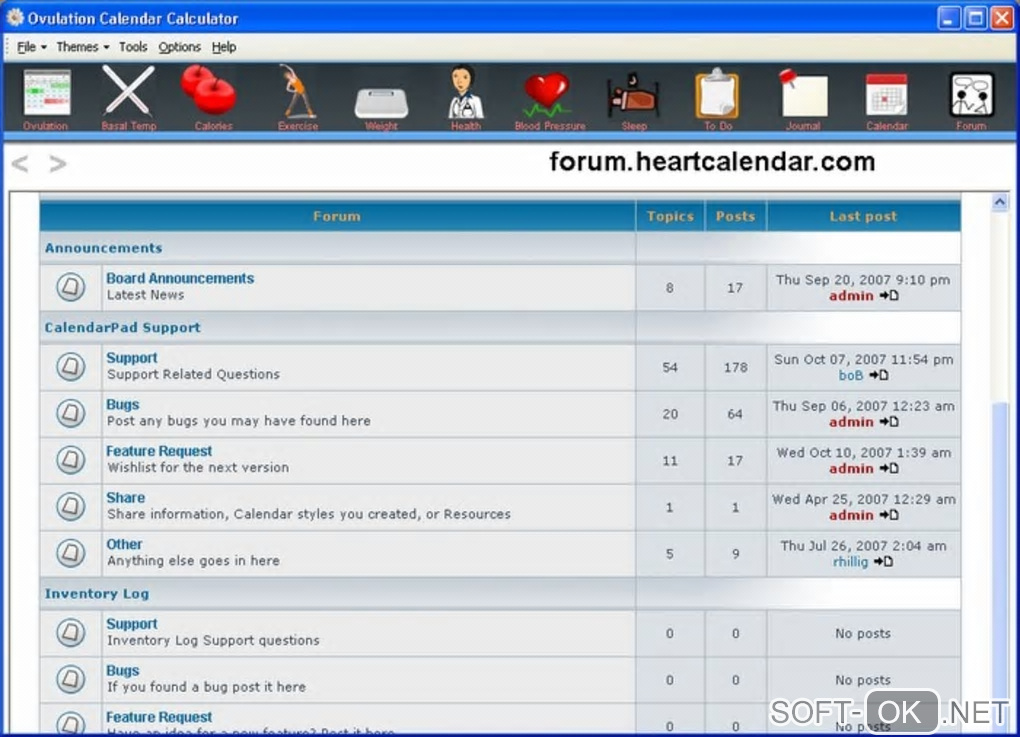This screenshot has width=1020, height=737.
Task: Click the forum.heartcalendar.com address text
Action: point(712,161)
